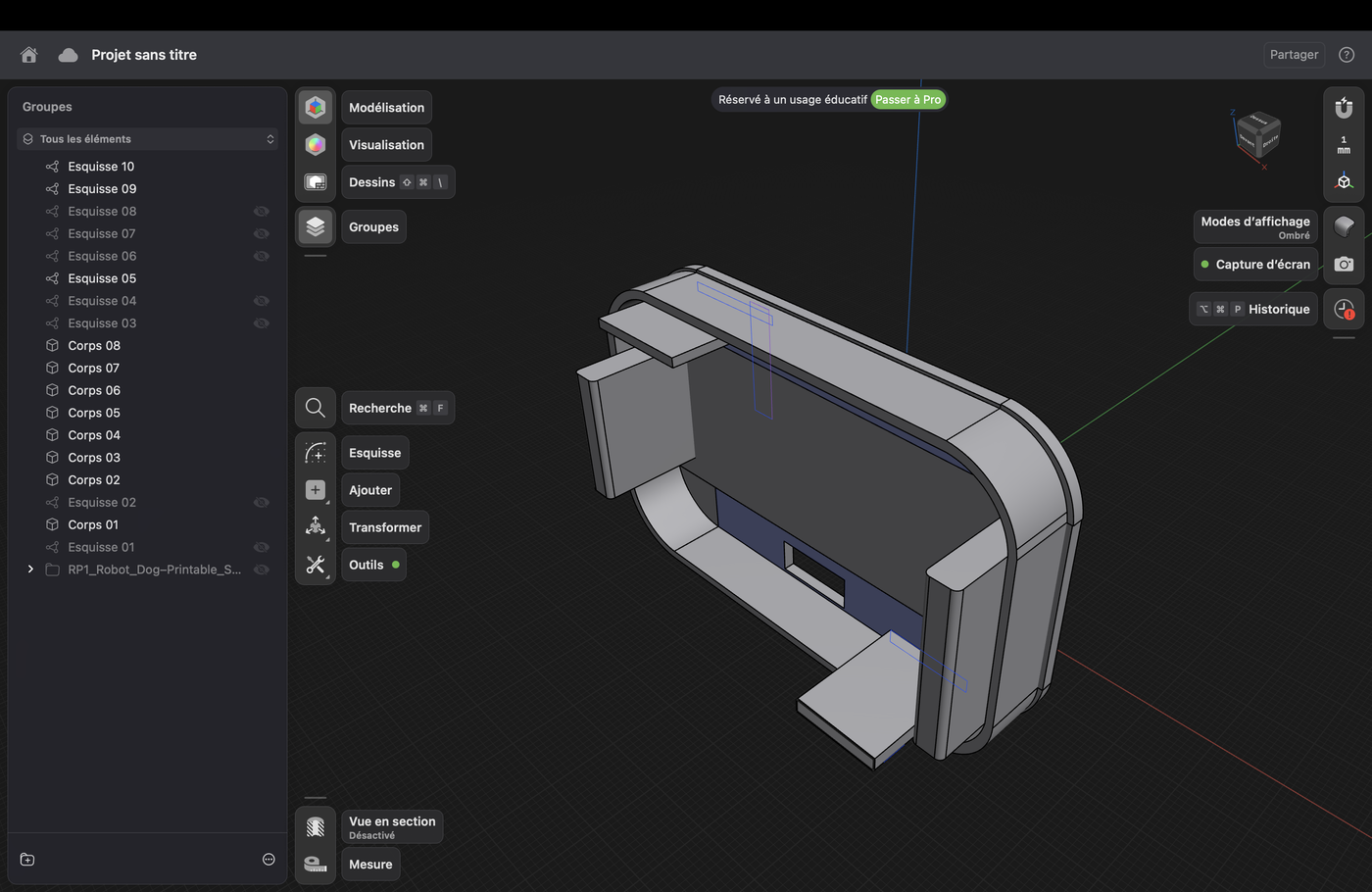Toggle the Groupes layers icon
This screenshot has width=1372, height=892.
(x=316, y=226)
